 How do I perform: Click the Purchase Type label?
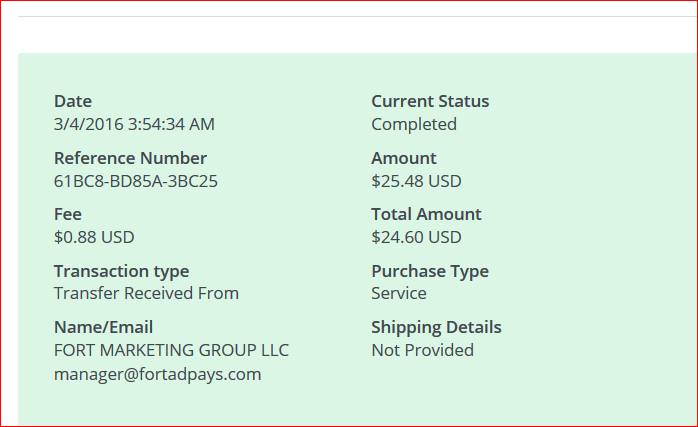430,271
